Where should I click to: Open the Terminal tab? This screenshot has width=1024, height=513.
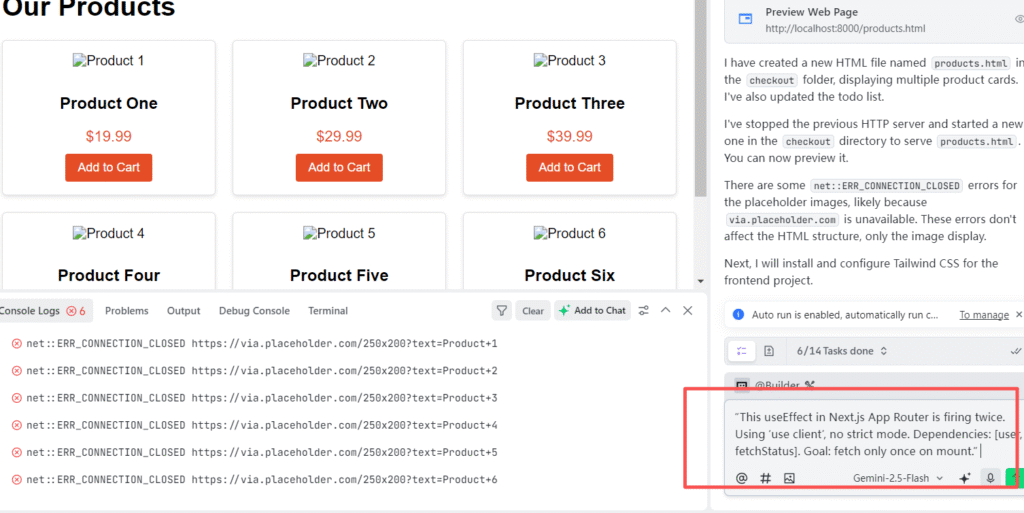point(328,311)
